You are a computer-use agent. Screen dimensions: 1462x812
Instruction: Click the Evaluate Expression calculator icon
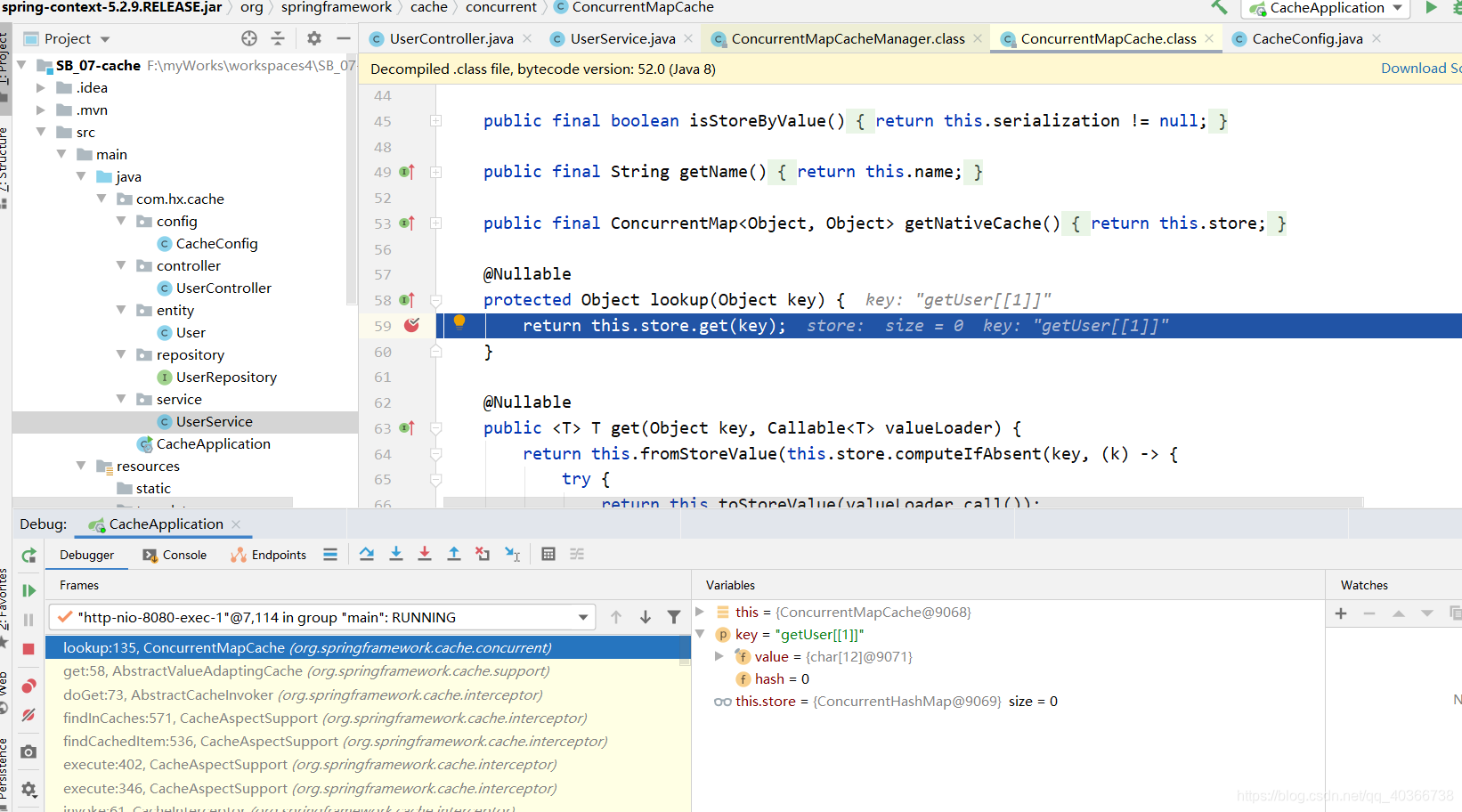click(x=548, y=554)
